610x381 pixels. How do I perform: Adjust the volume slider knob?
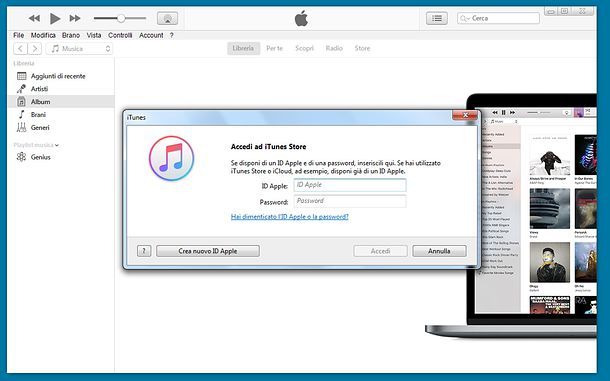121,18
